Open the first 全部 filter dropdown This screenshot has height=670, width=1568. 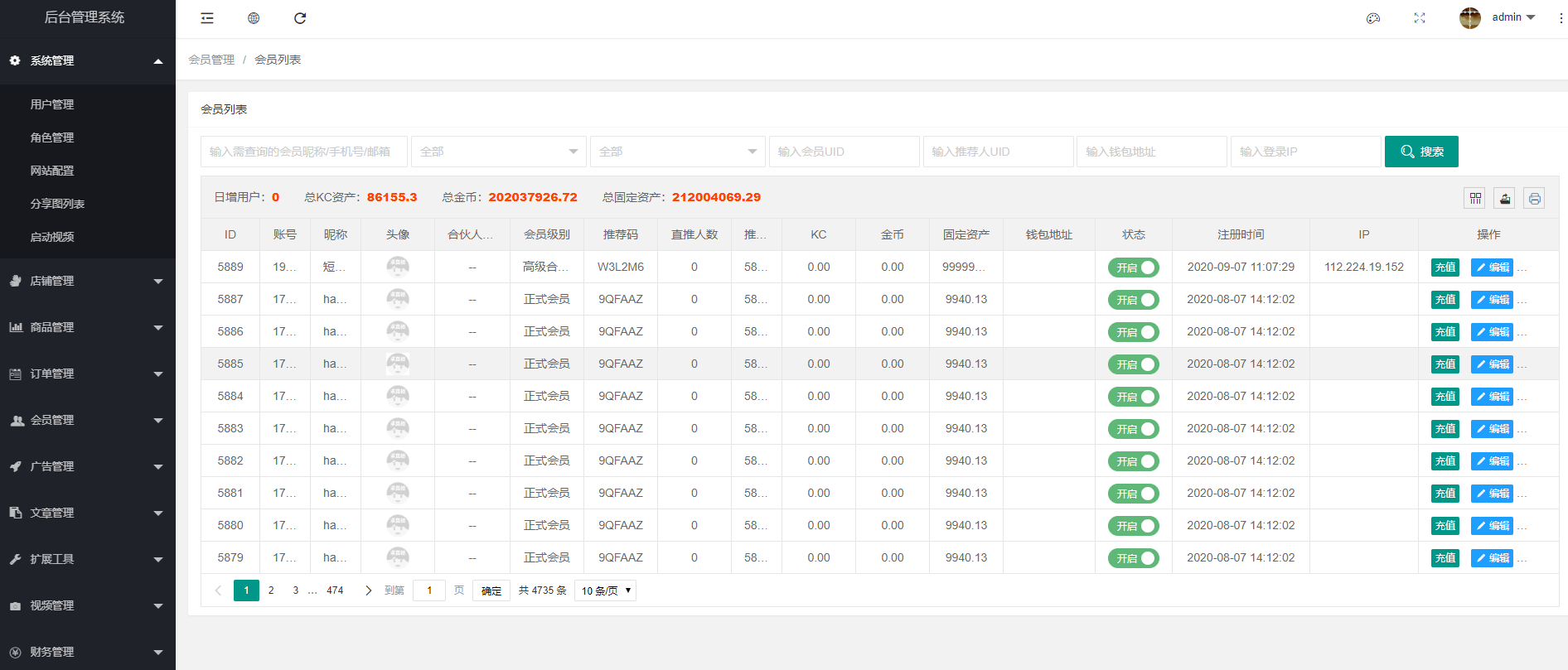pyautogui.click(x=498, y=152)
